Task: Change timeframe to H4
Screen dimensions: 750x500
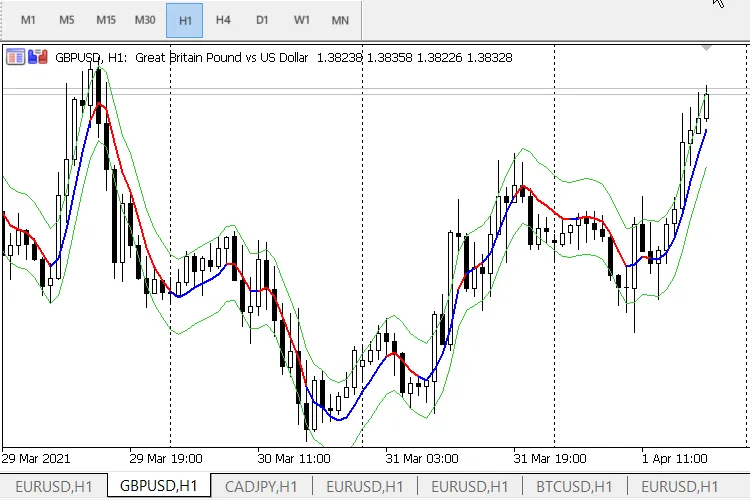Action: (x=223, y=20)
